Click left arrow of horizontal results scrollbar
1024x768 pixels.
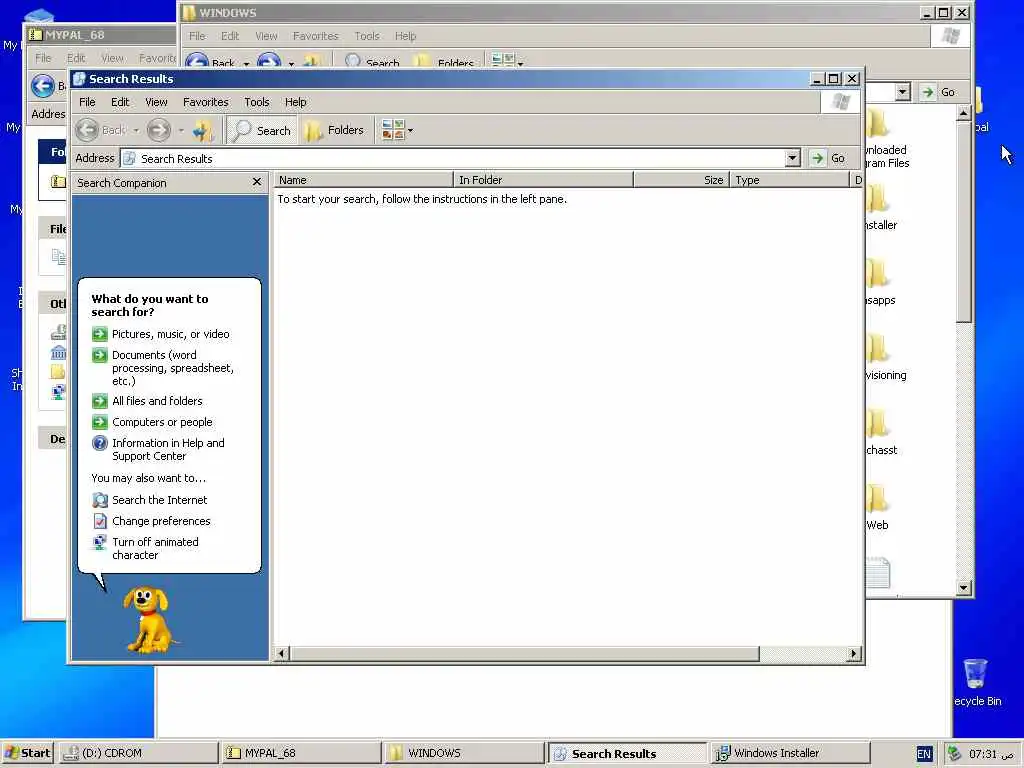281,653
